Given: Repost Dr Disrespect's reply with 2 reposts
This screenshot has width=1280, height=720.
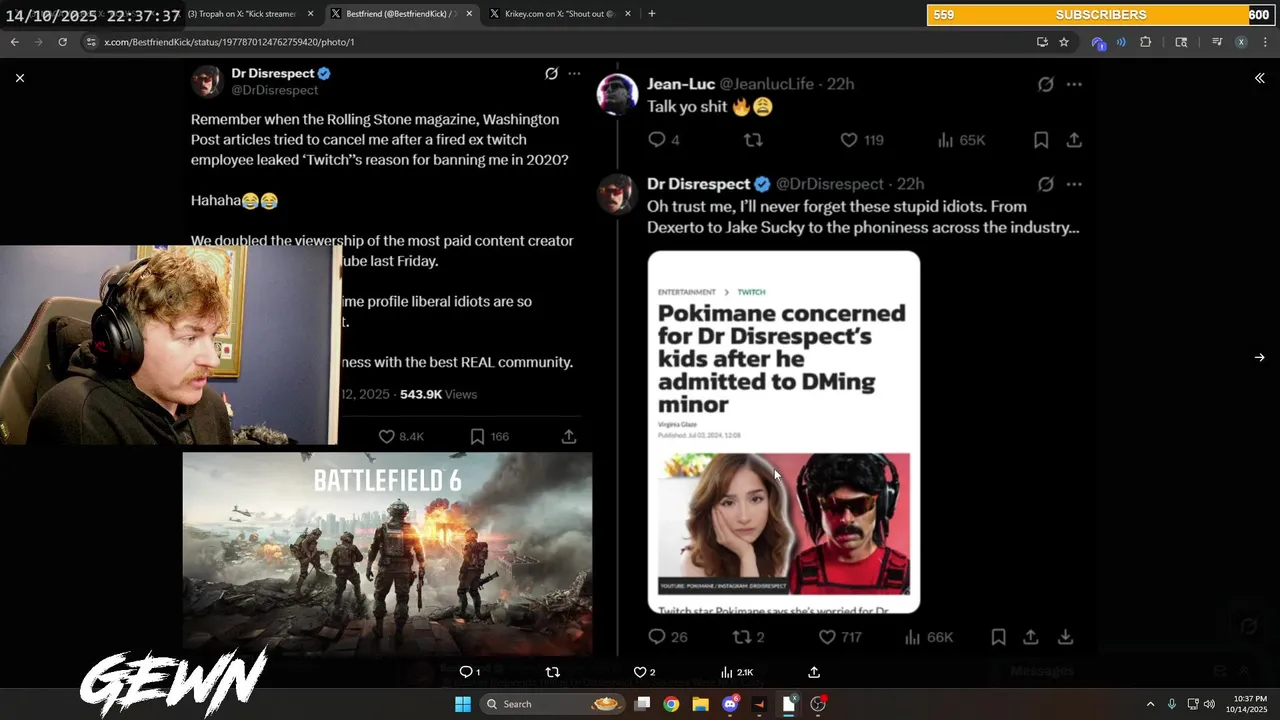Looking at the screenshot, I should (748, 637).
